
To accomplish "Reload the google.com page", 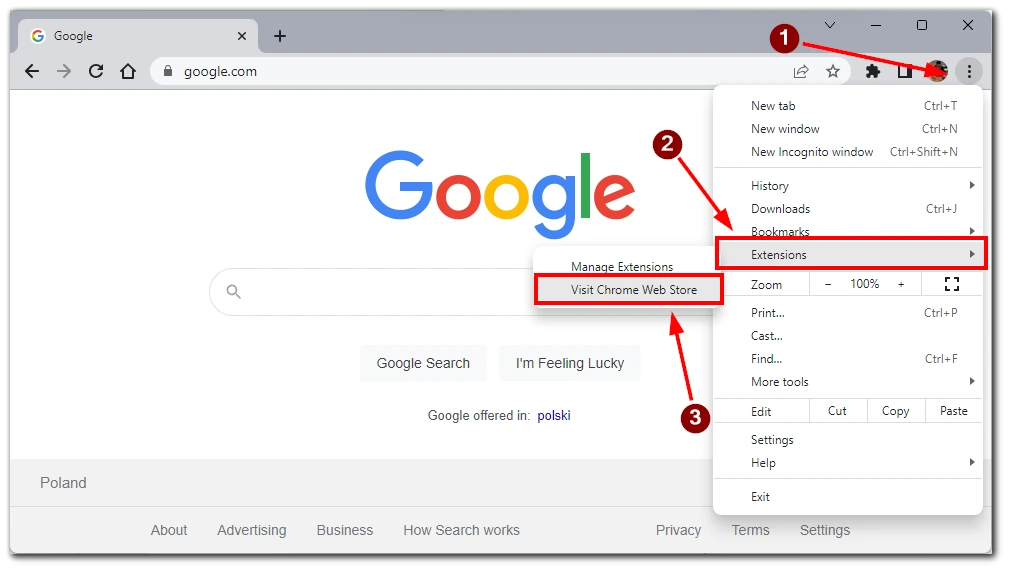I will pos(96,72).
